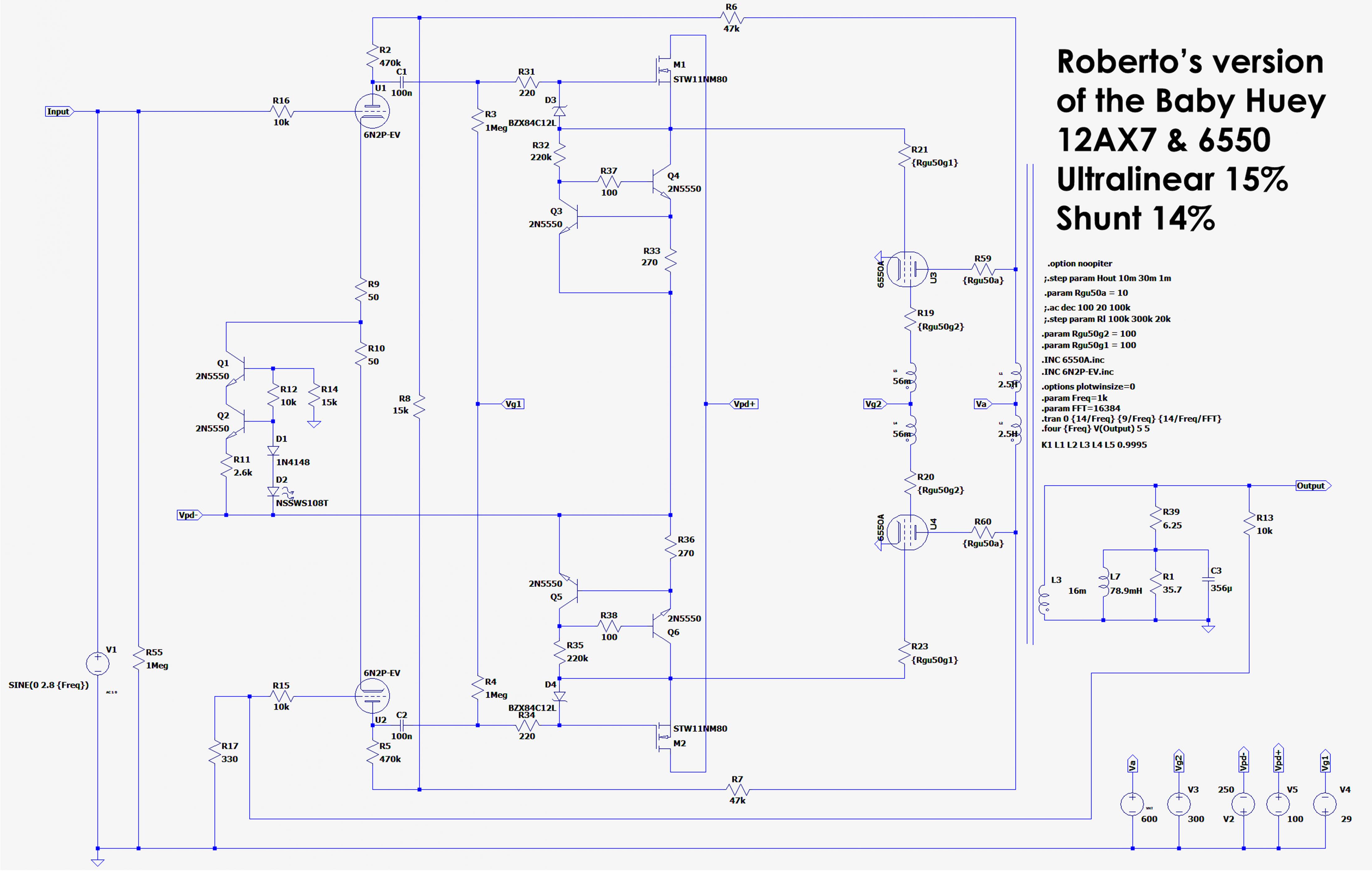Select the ".option noopiter" directive
This screenshot has width=1372, height=871.
click(1079, 263)
